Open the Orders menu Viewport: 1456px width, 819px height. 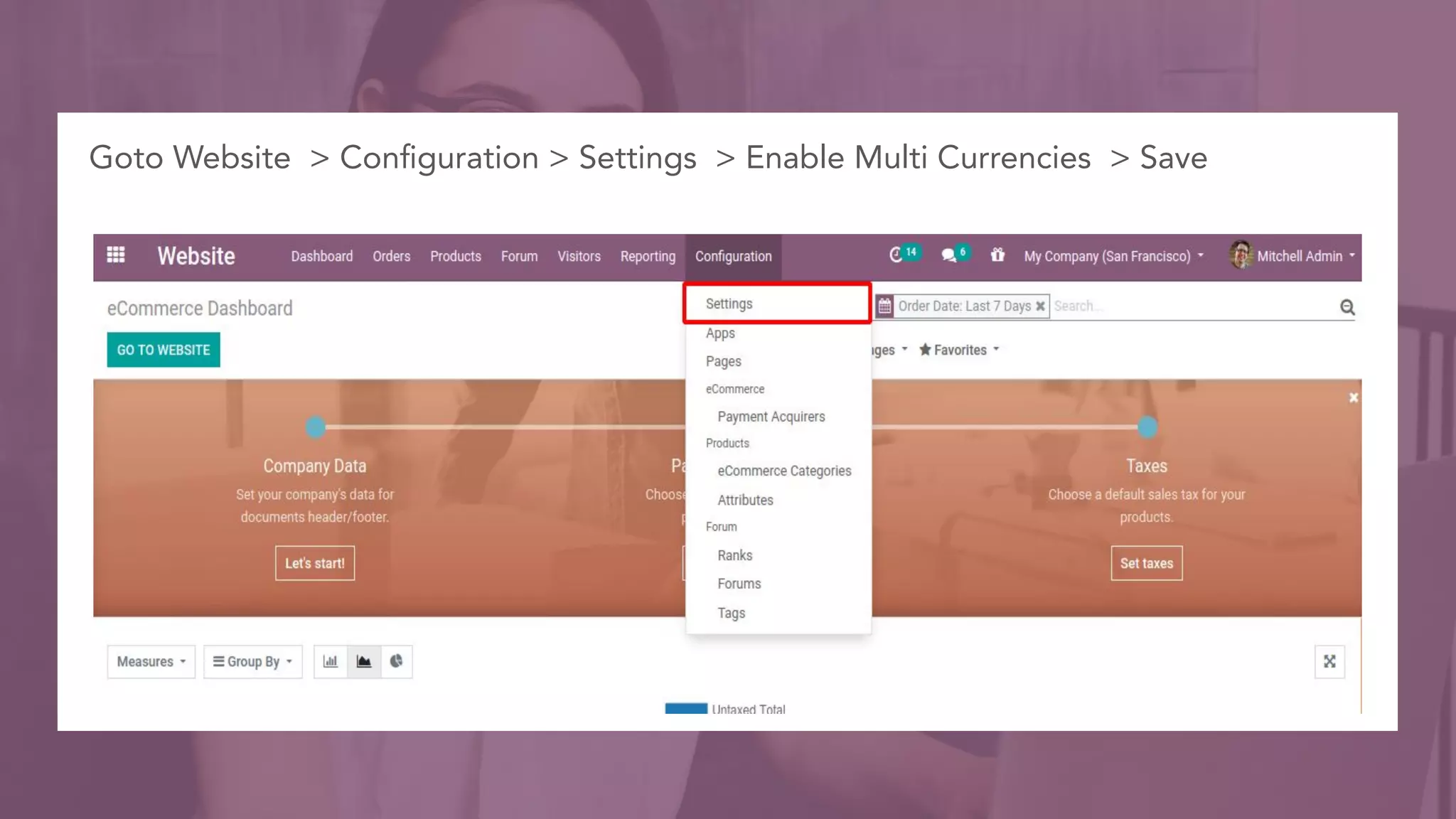(x=392, y=256)
